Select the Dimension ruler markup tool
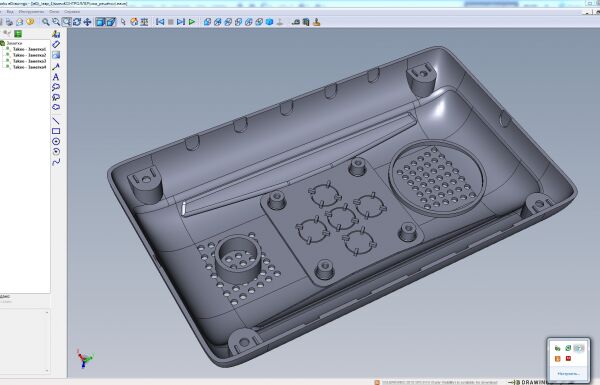The width and height of the screenshot is (600, 385). (x=56, y=44)
